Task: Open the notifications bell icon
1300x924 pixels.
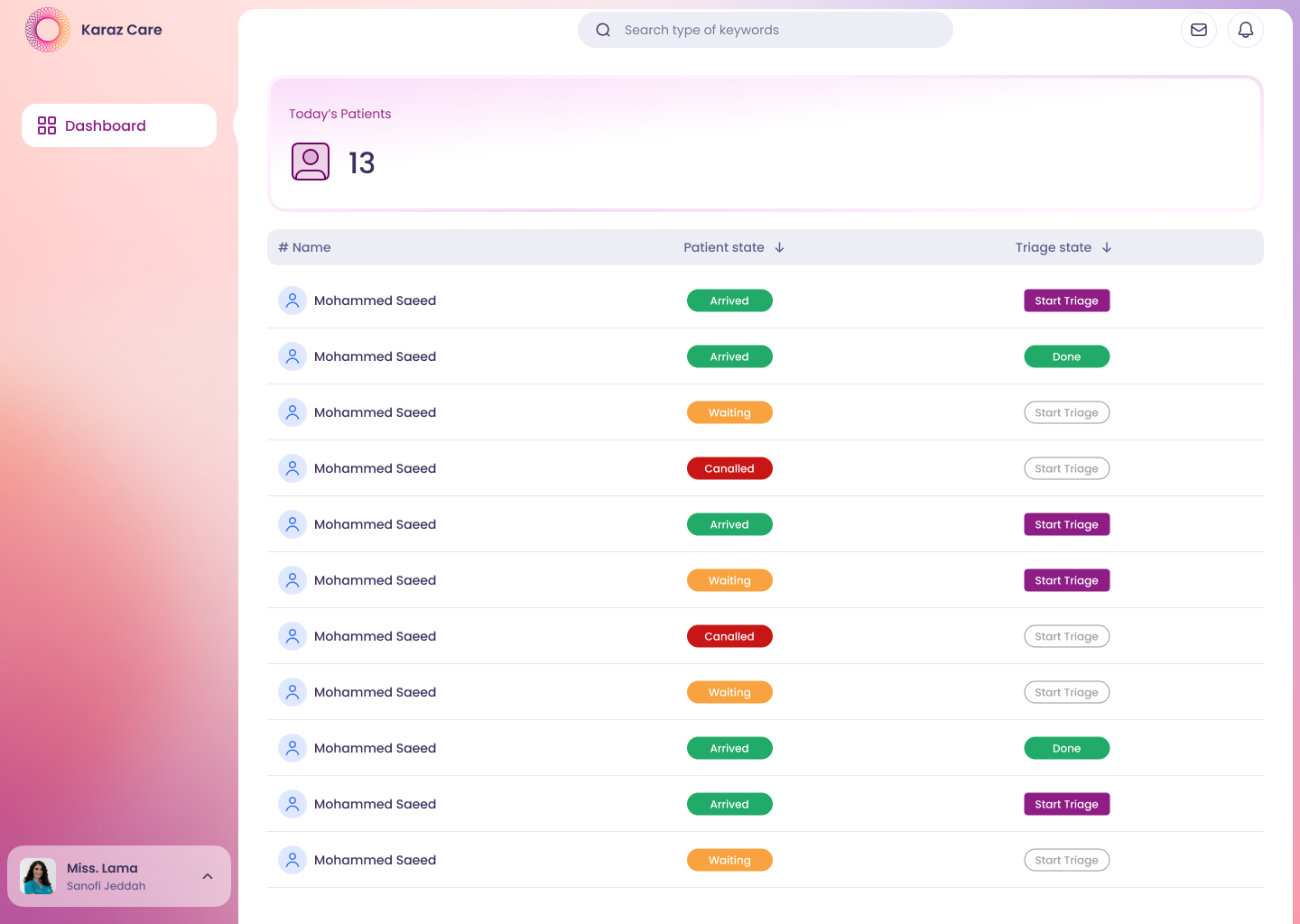Action: [x=1246, y=30]
